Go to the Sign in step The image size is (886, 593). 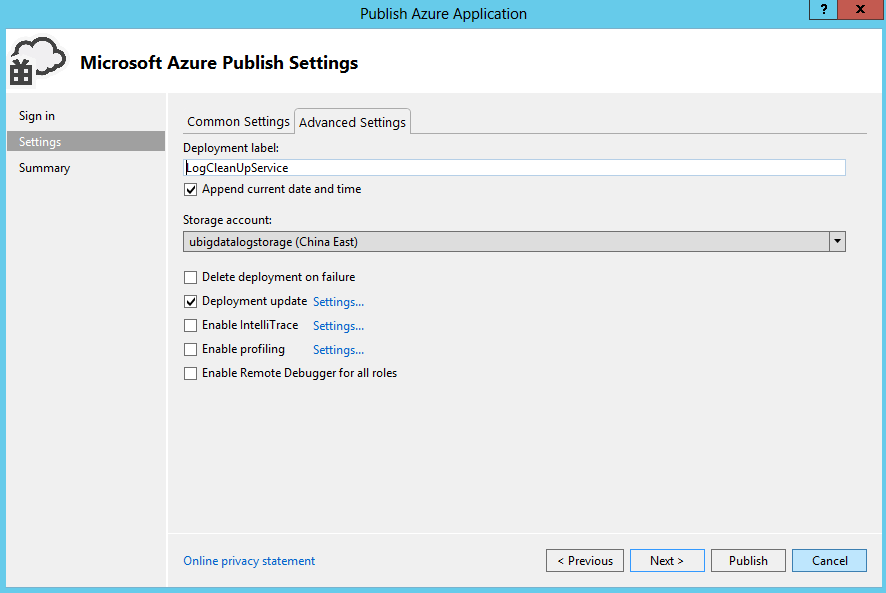tap(37, 117)
